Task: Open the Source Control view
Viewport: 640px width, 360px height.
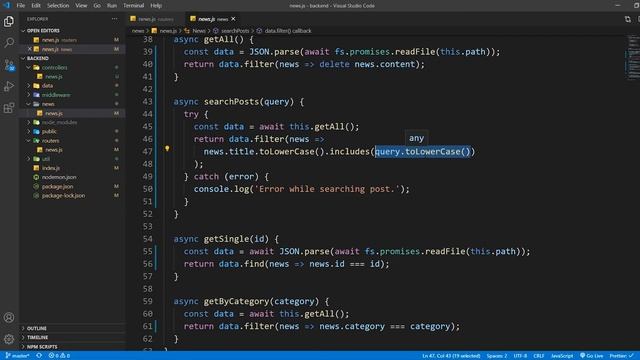Action: click(x=9, y=64)
